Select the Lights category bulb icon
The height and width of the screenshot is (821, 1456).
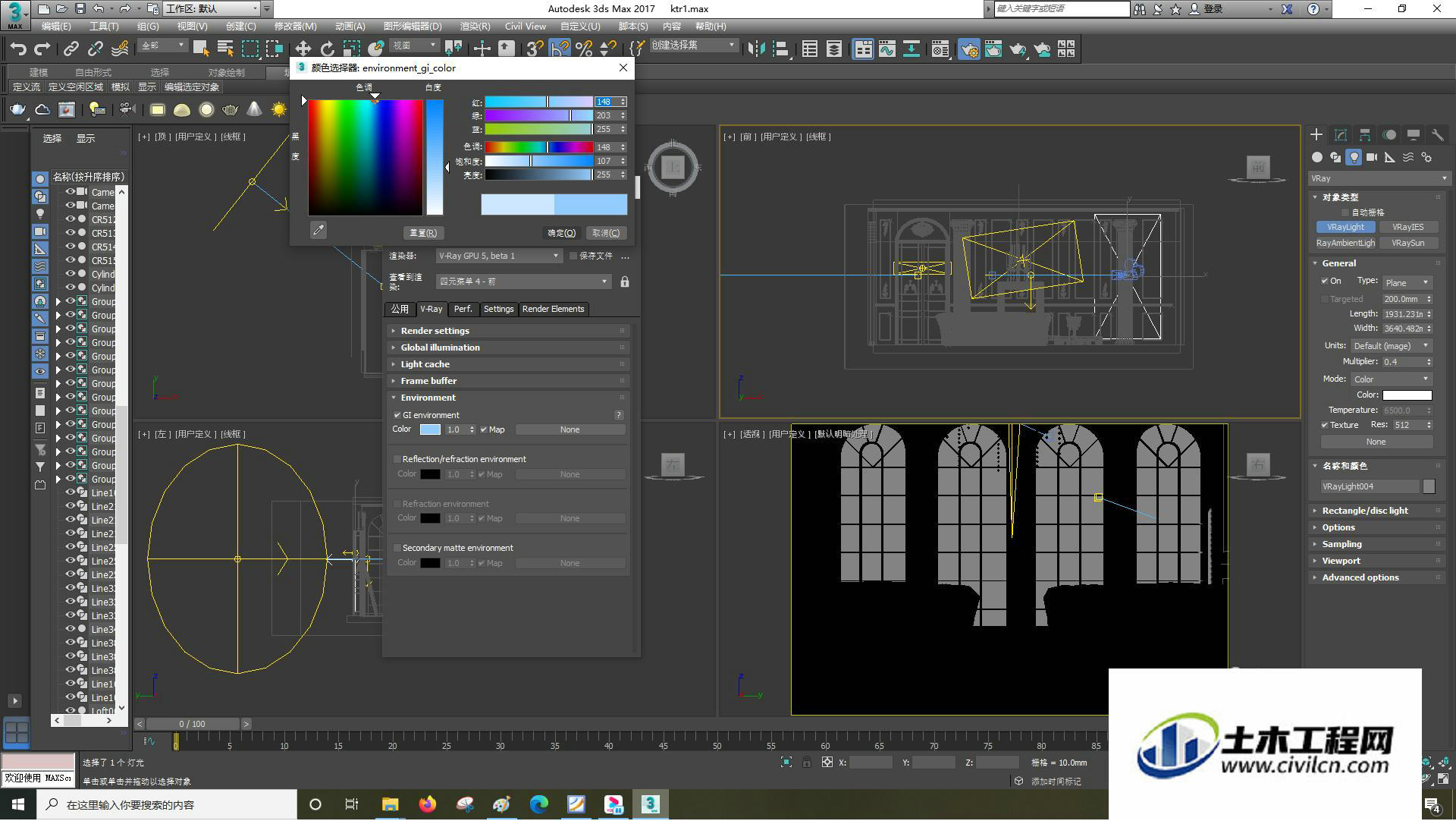click(1354, 157)
